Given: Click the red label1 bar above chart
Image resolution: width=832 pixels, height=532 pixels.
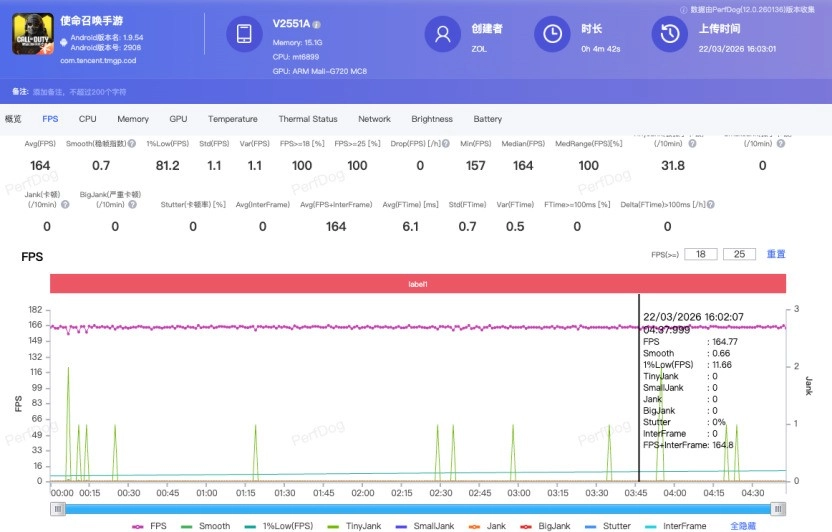Looking at the screenshot, I should point(418,284).
